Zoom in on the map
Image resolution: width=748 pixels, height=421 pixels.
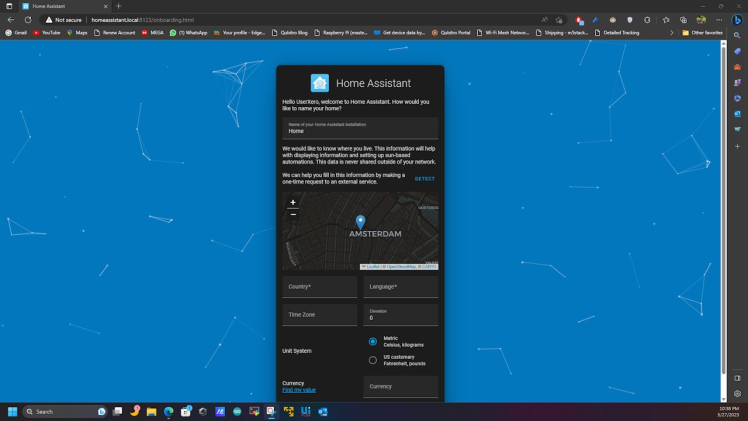pos(293,203)
